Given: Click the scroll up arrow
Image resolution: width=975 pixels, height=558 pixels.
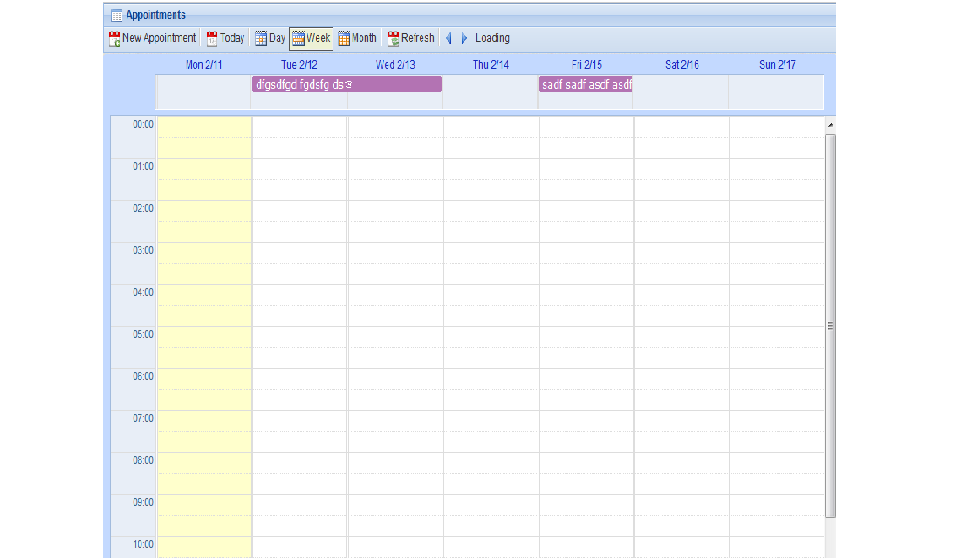Looking at the screenshot, I should point(830,124).
